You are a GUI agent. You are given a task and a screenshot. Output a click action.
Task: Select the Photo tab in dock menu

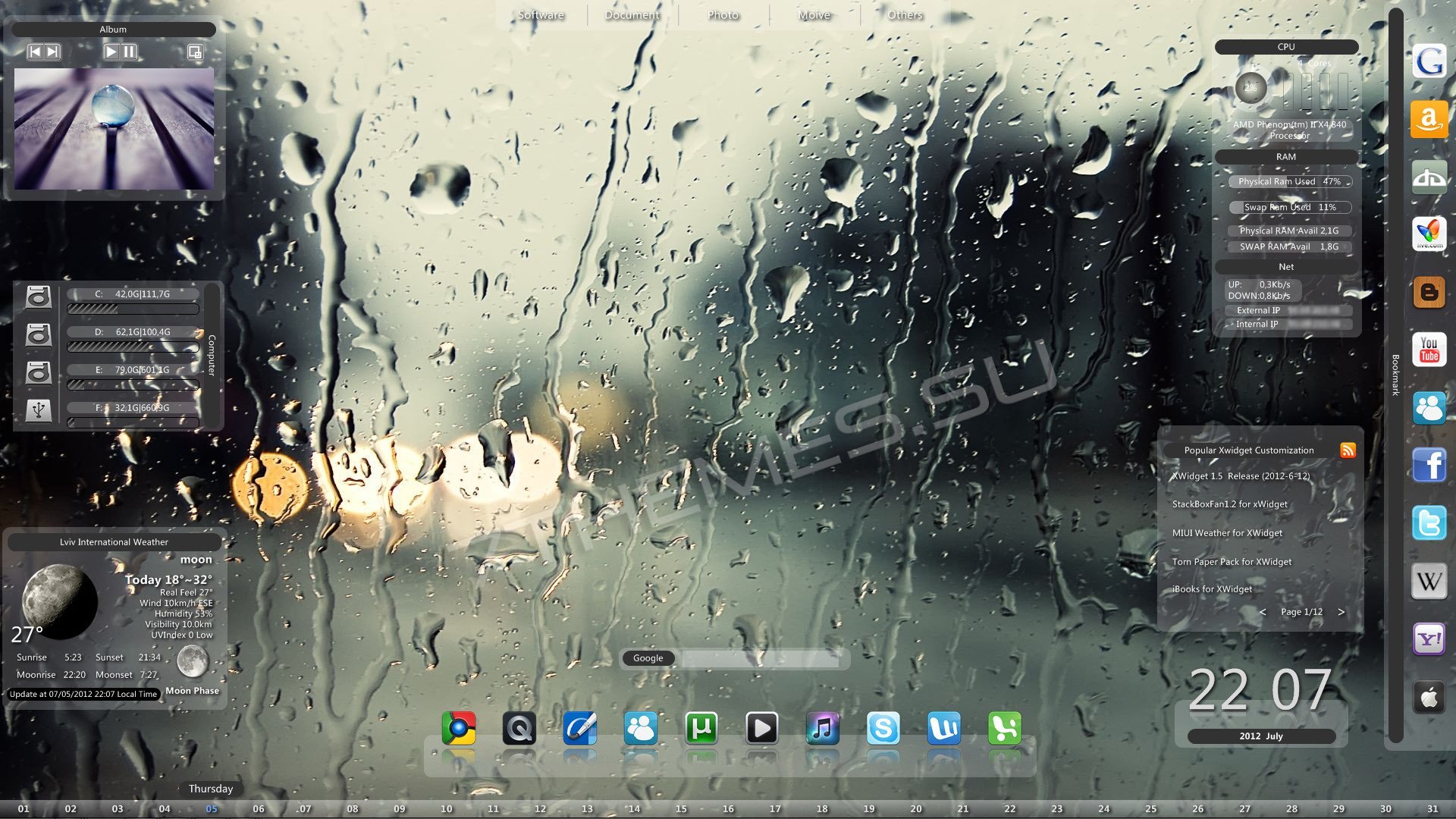tap(721, 13)
